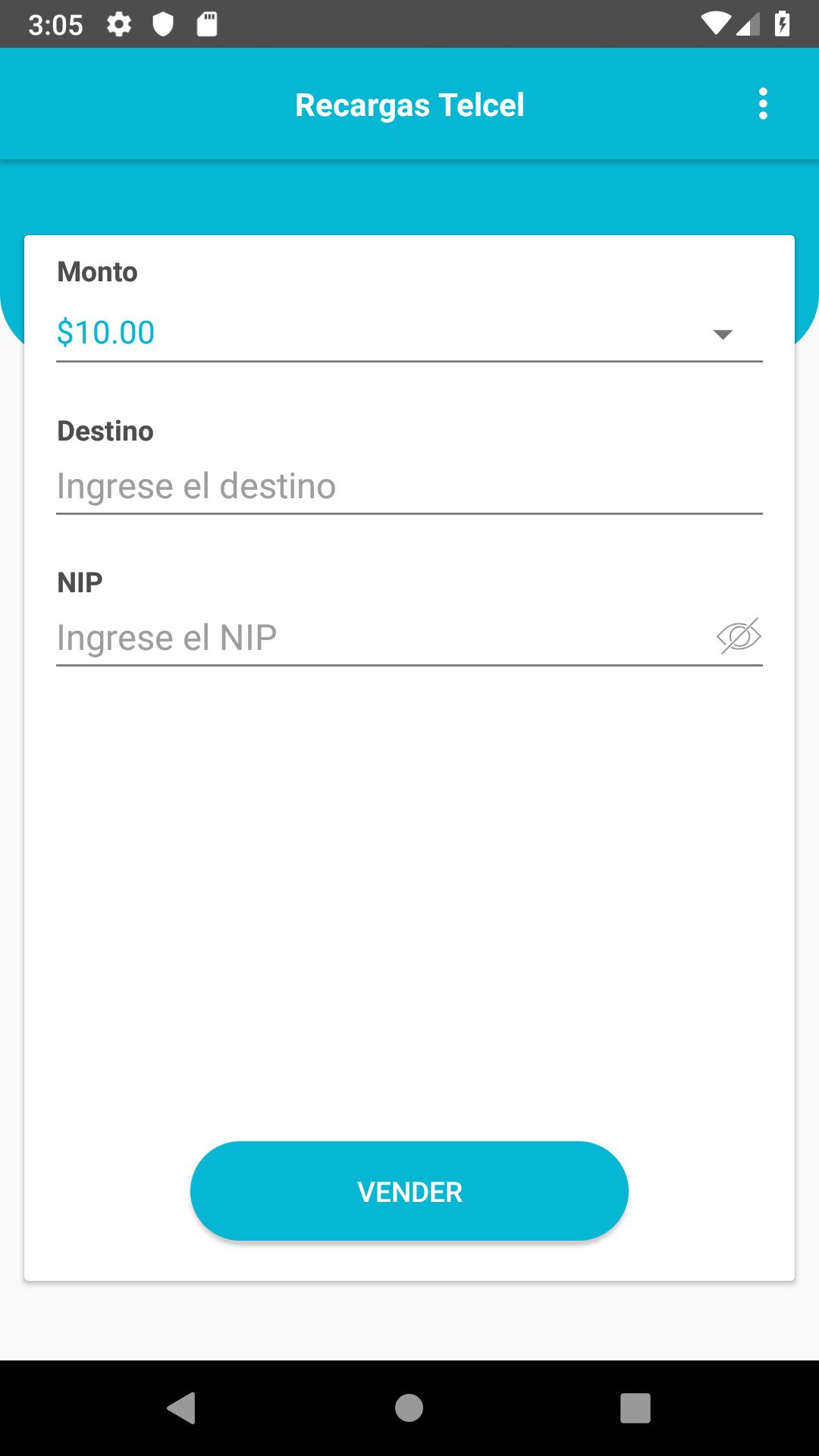Tap the SD card status icon
Image resolution: width=819 pixels, height=1456 pixels.
pos(207,24)
